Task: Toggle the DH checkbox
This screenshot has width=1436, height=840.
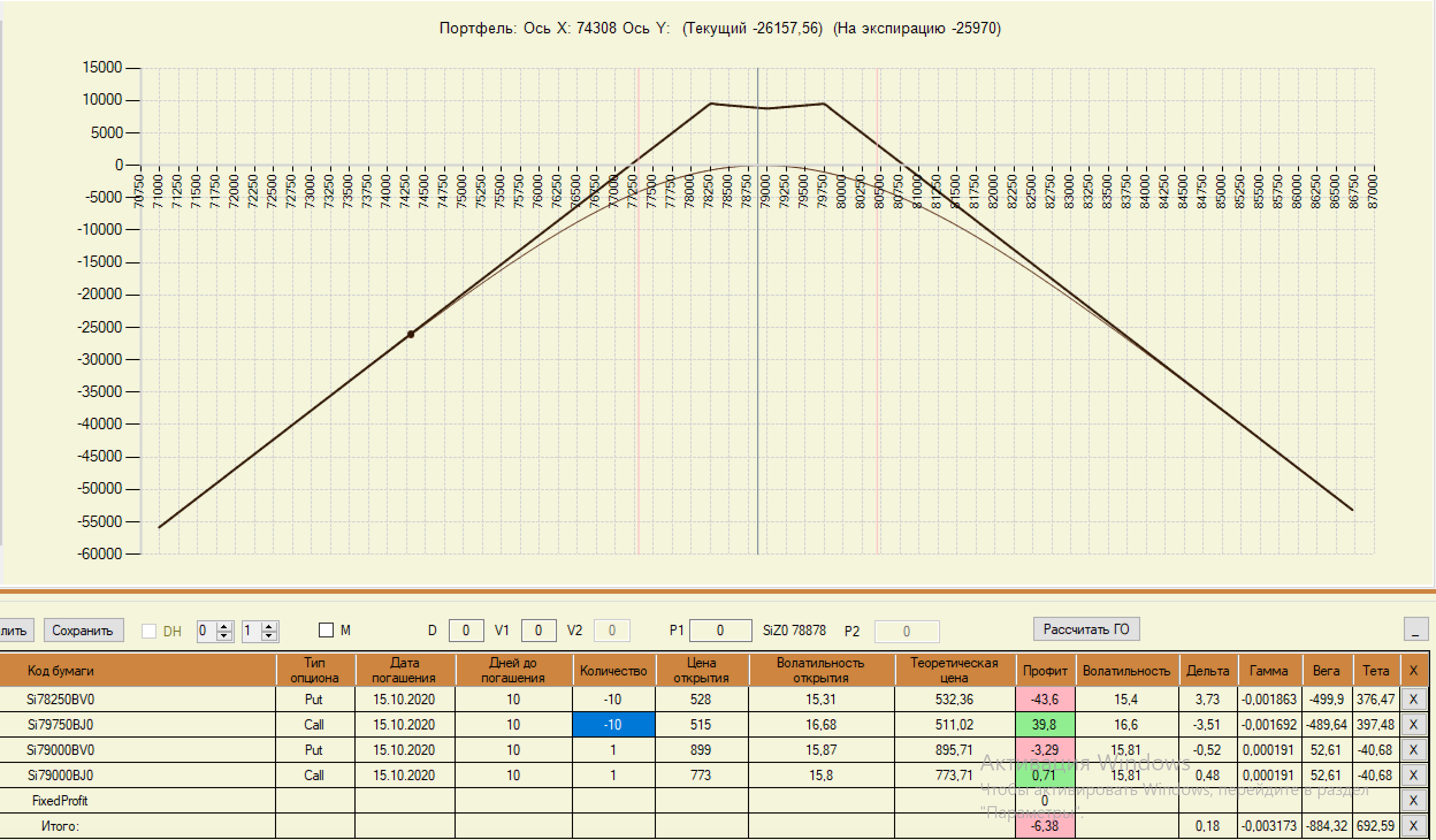Action: coord(149,631)
